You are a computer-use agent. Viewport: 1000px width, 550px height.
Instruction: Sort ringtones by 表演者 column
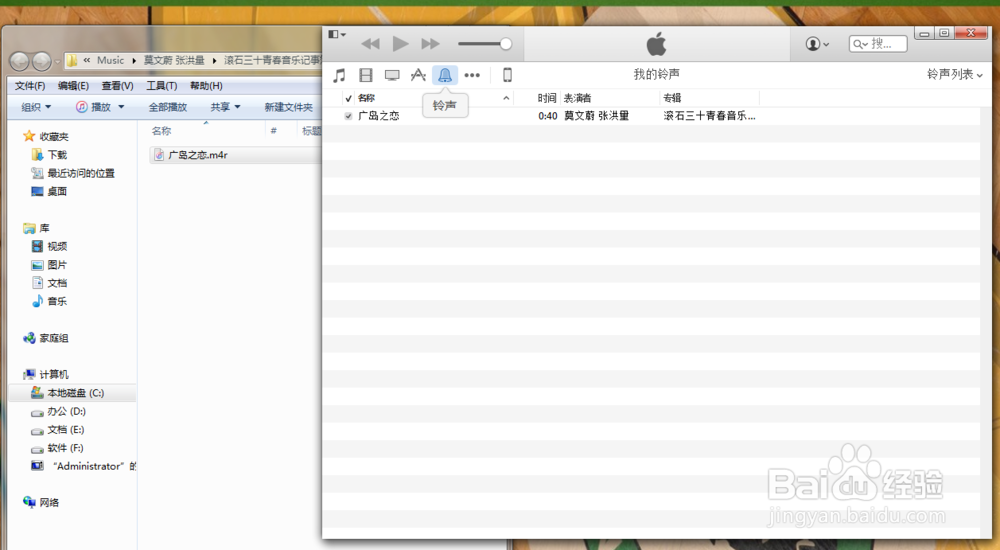pos(577,98)
